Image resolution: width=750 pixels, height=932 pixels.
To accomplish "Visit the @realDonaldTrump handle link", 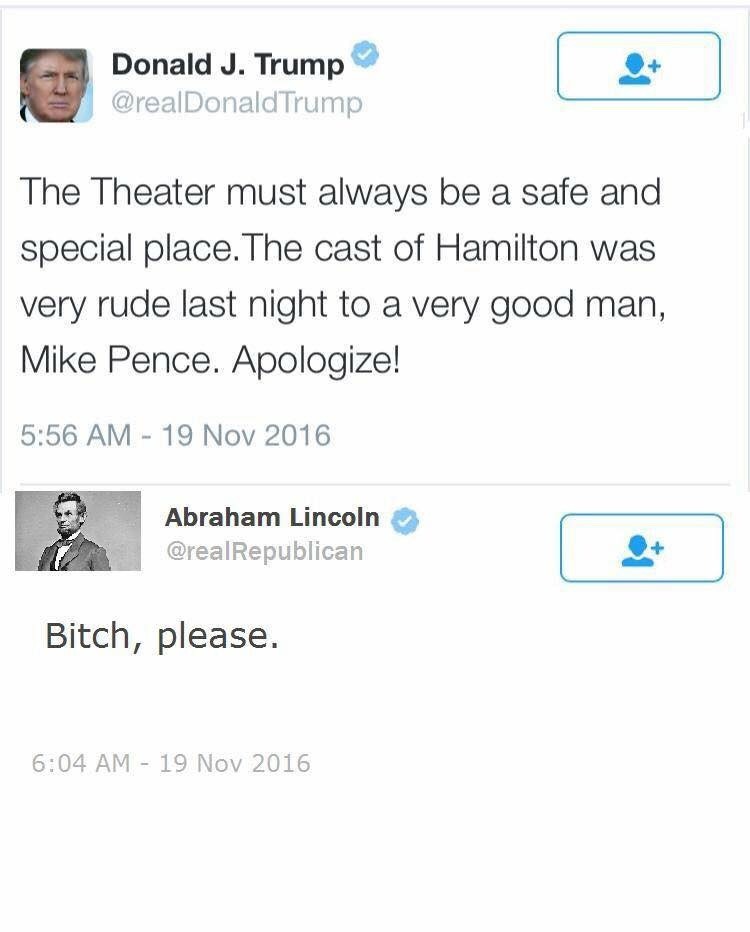I will (237, 103).
